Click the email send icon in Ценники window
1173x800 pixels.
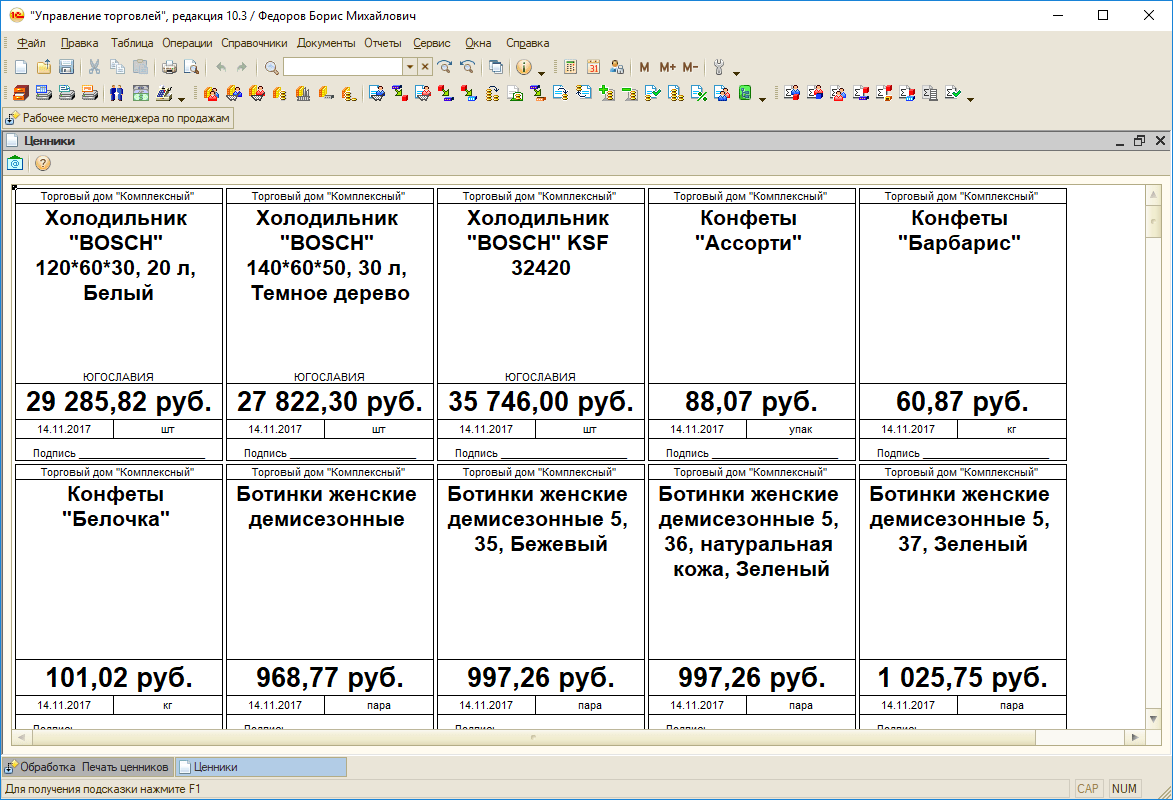pyautogui.click(x=15, y=163)
